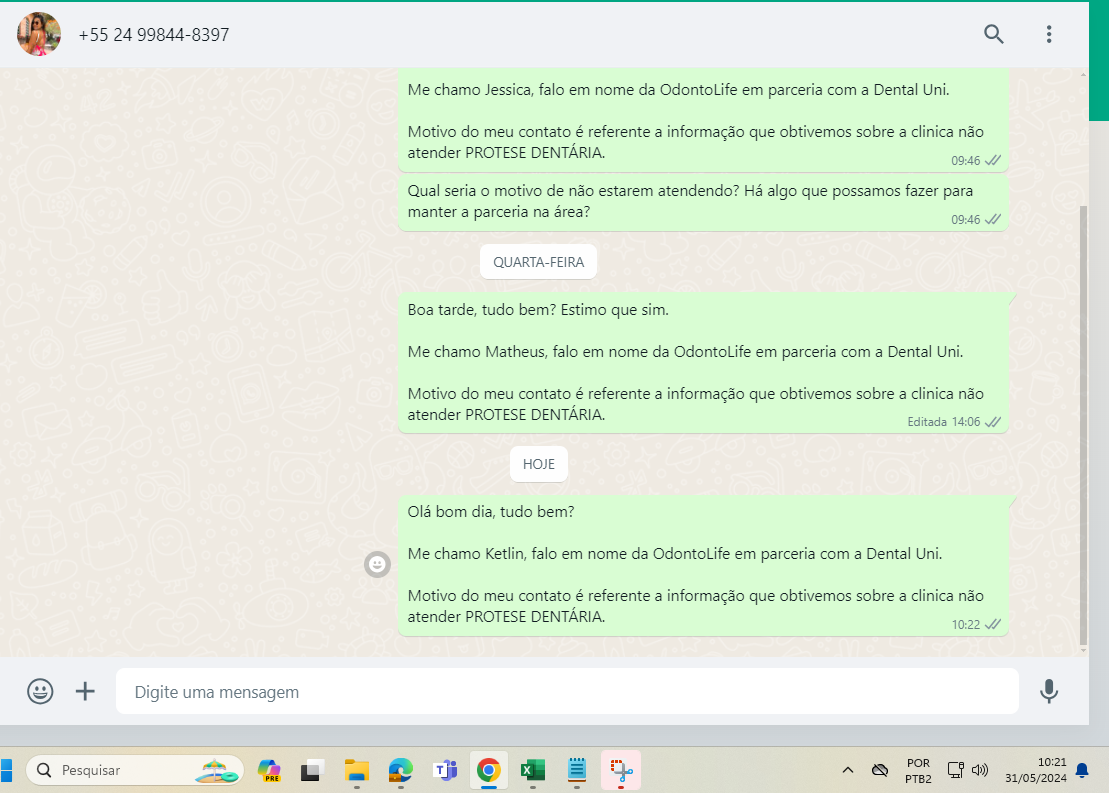The width and height of the screenshot is (1109, 793).
Task: Open the contact's profile photo
Action: (39, 34)
